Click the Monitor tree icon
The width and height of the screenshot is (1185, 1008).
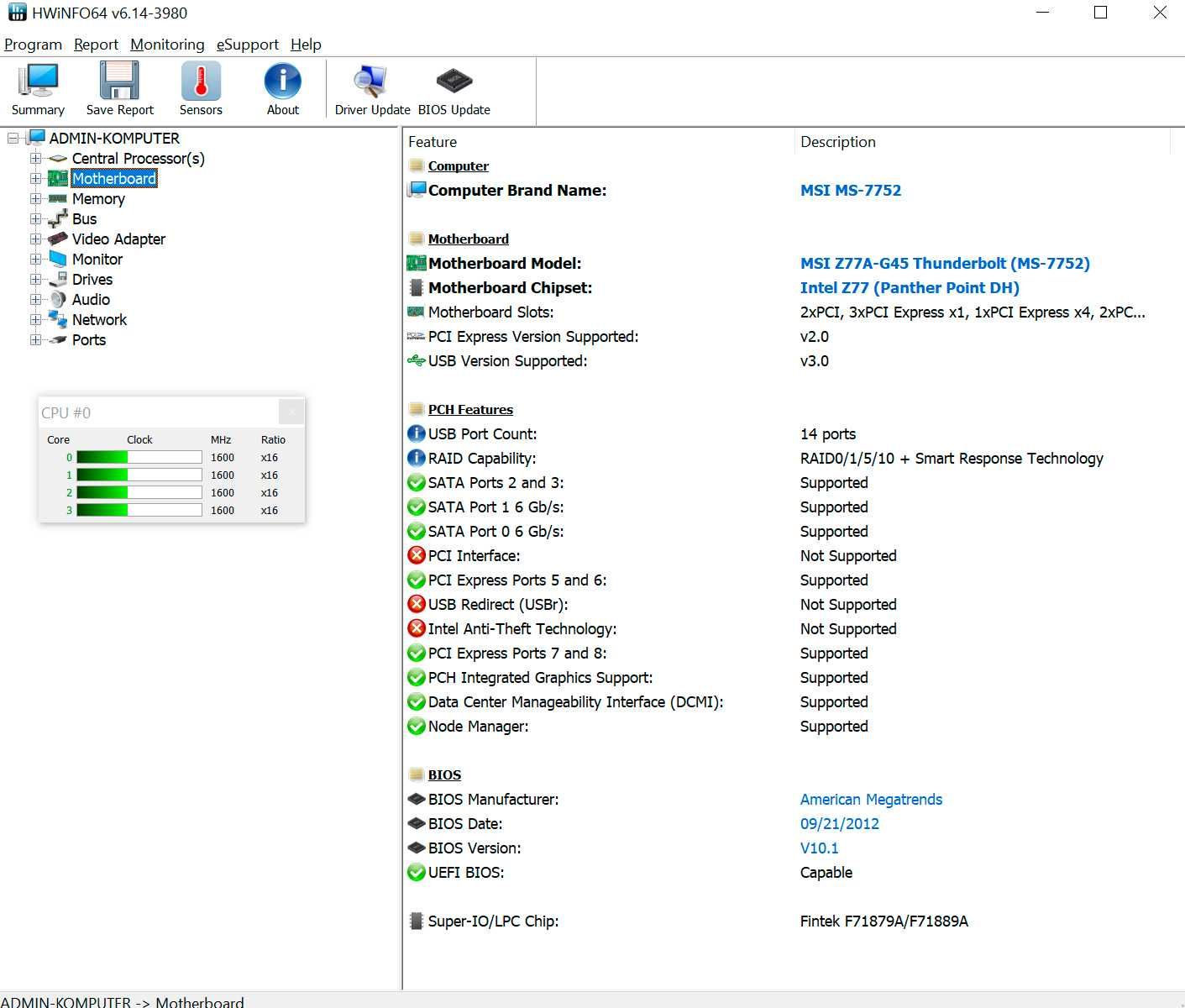[x=58, y=259]
